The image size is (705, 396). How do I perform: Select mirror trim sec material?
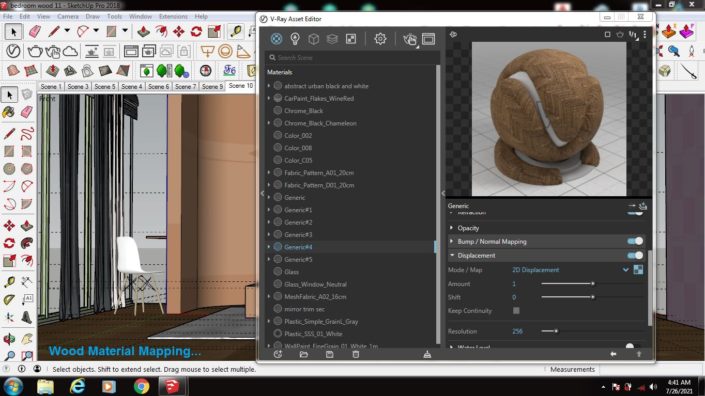[304, 309]
